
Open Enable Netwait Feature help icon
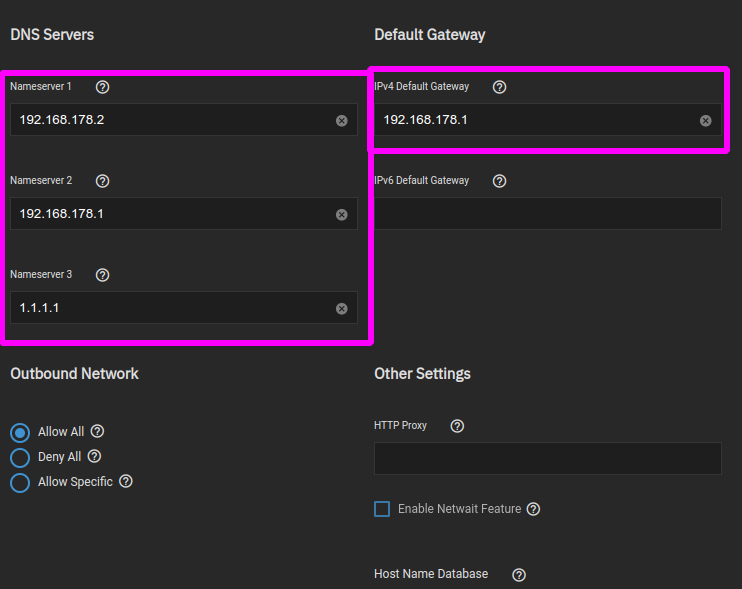(x=533, y=509)
